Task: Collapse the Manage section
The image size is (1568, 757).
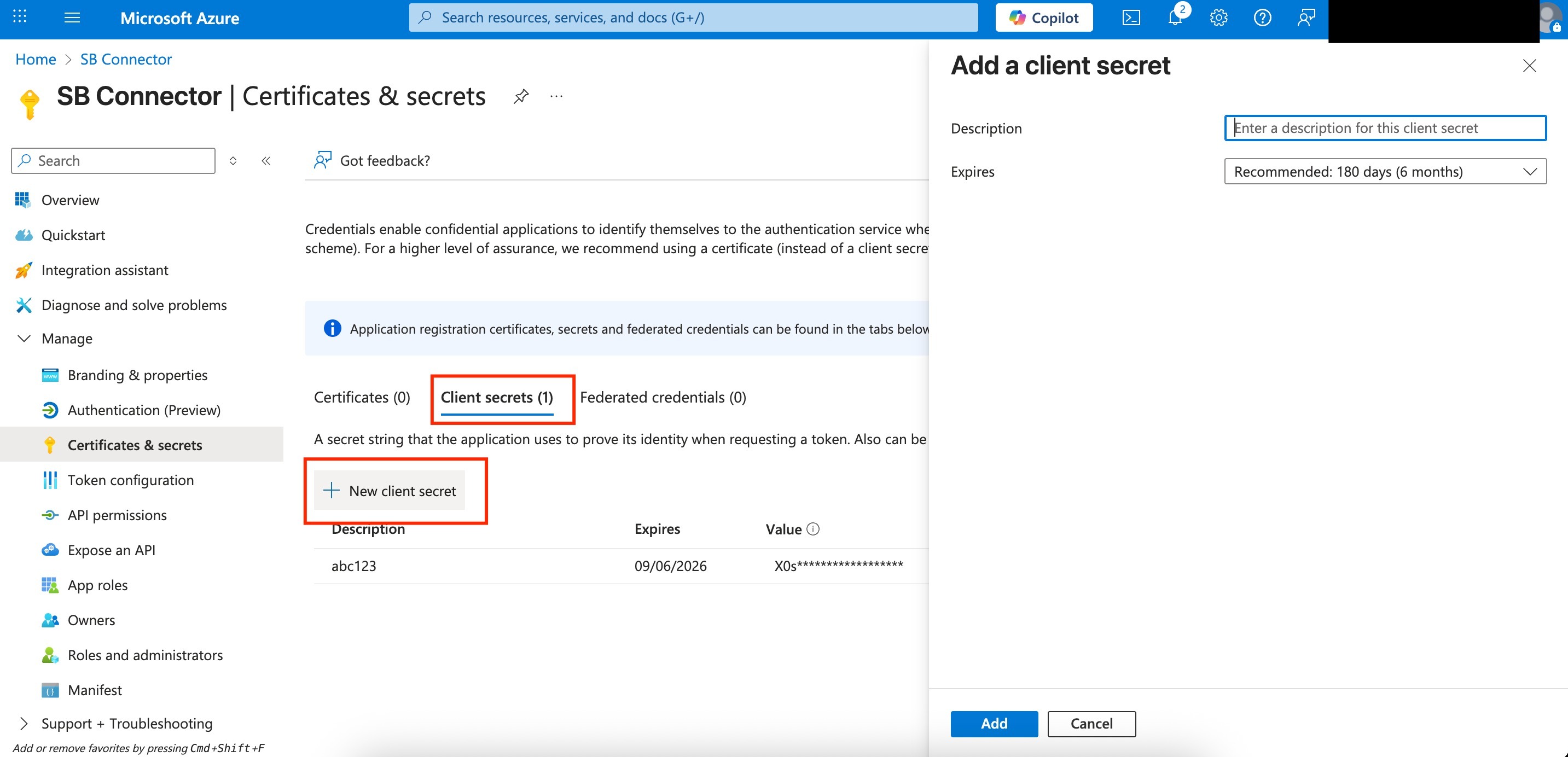Action: pos(25,339)
